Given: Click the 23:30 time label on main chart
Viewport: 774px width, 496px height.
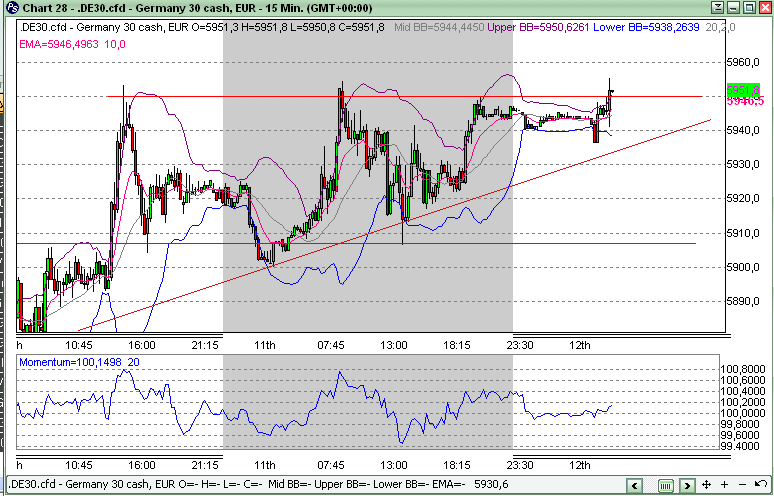Looking at the screenshot, I should pyautogui.click(x=520, y=345).
